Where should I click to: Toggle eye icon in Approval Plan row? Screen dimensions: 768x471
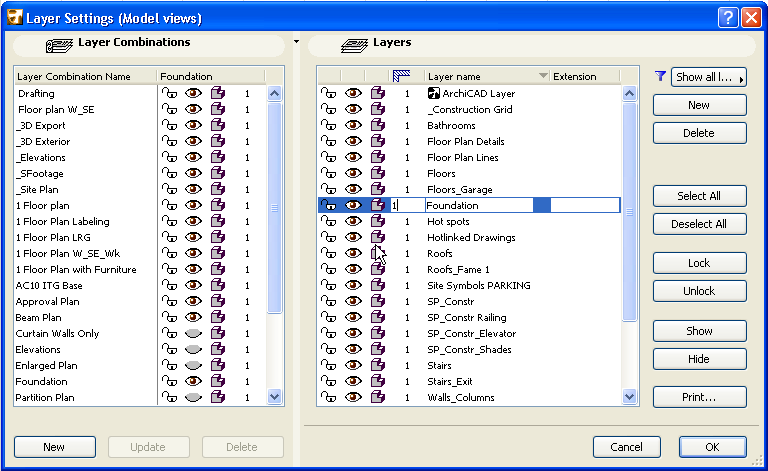click(x=193, y=301)
